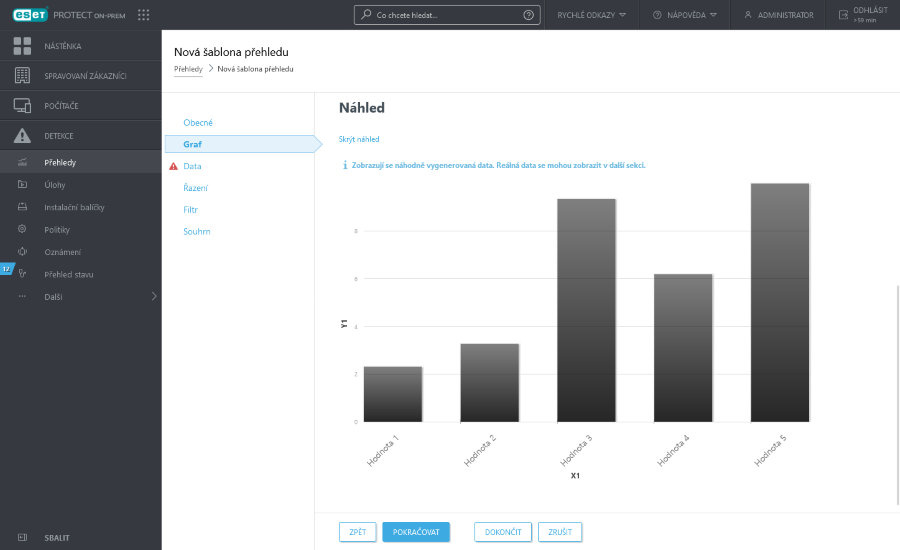Go to the Řazení wizard step
Image resolution: width=900 pixels, height=550 pixels.
195,188
